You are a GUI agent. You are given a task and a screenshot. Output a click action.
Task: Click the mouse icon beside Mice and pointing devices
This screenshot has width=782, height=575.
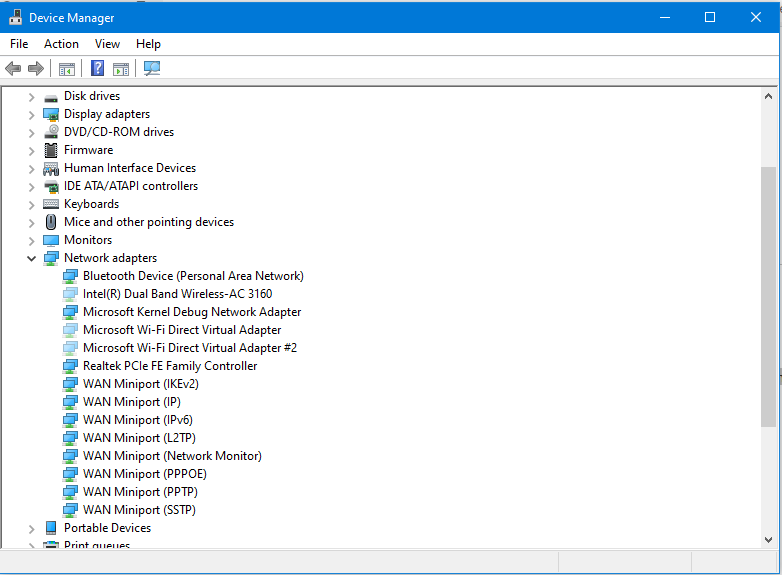[x=51, y=222]
